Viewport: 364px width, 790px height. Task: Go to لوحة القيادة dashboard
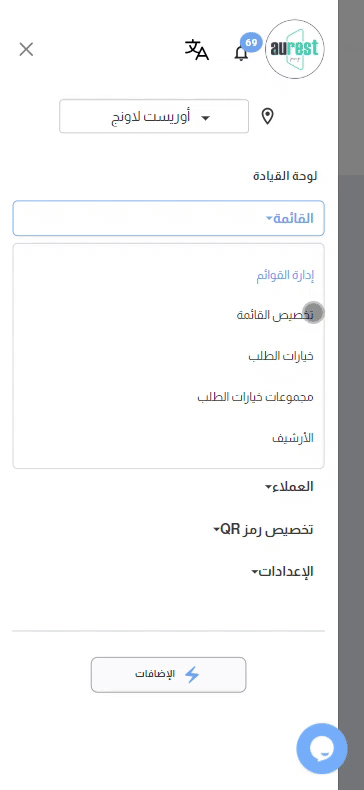[x=285, y=176]
